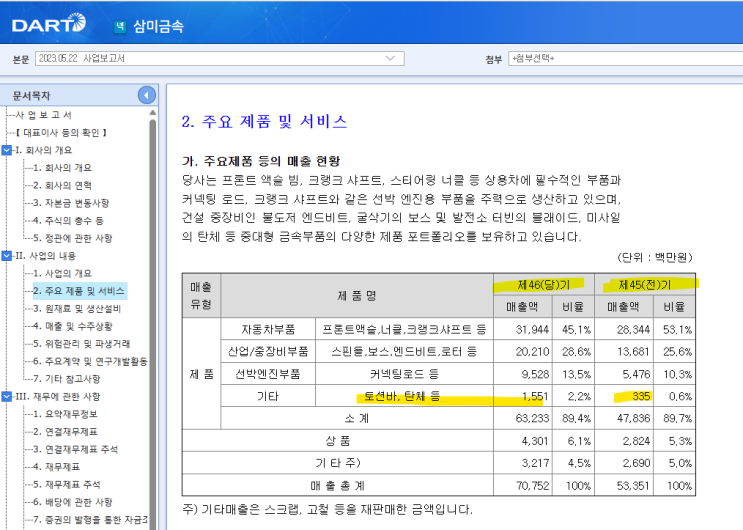Image resolution: width=743 pixels, height=530 pixels.
Task: Click the 선박엔진부품 product cell
Action: click(268, 374)
